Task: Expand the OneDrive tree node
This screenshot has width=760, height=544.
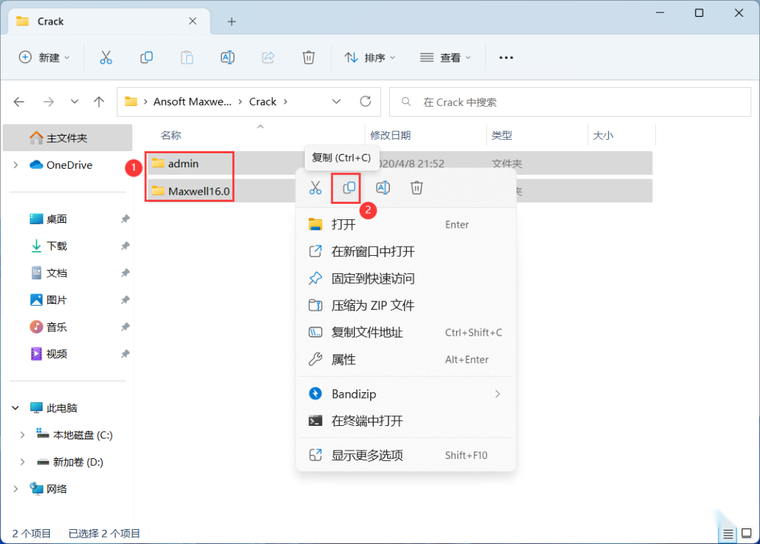Action: click(x=16, y=165)
